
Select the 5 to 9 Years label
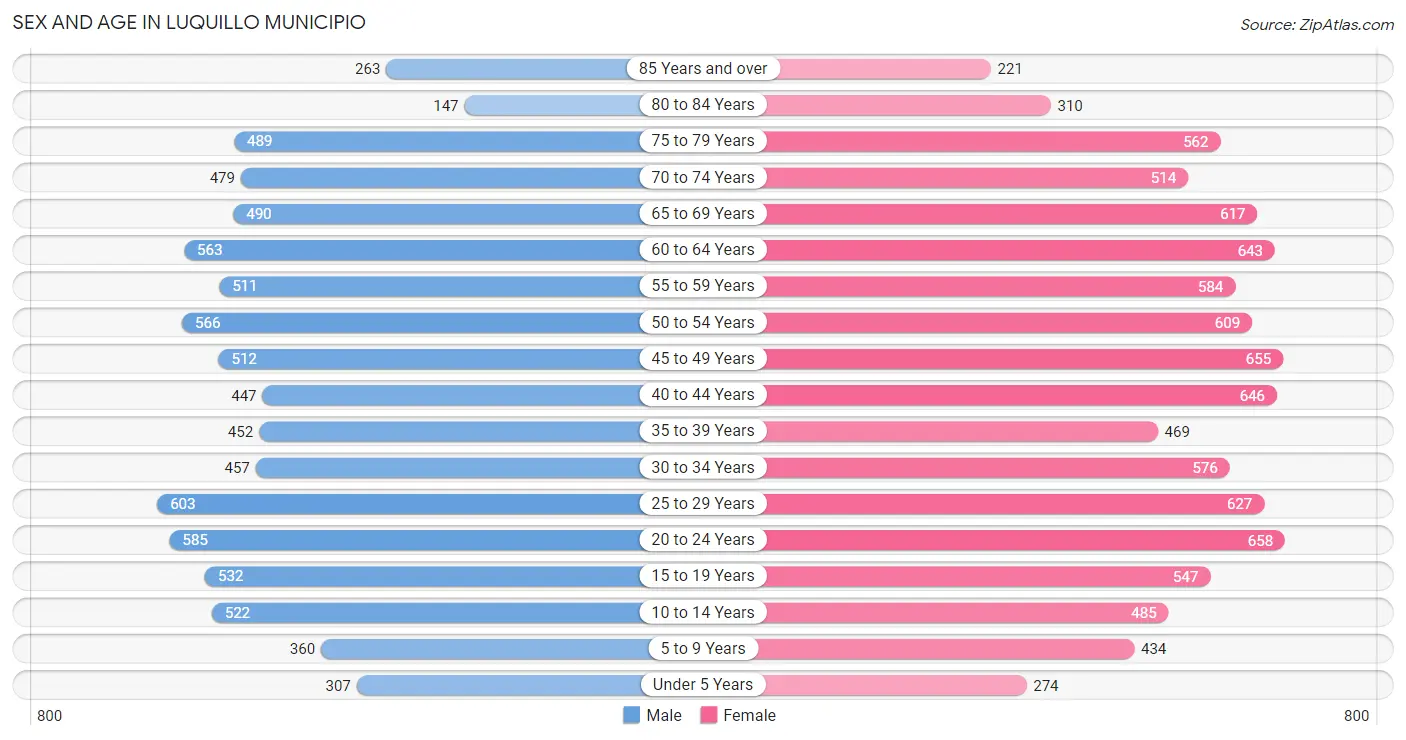coord(703,648)
